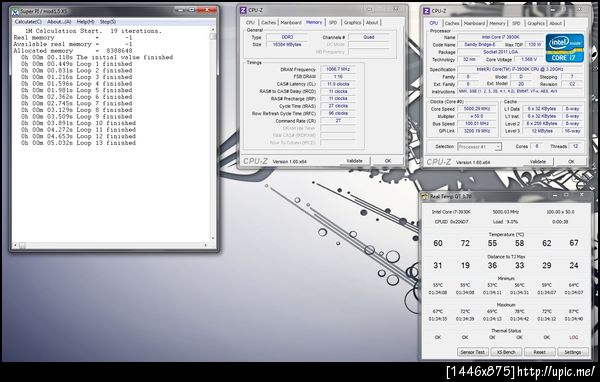This screenshot has height=382, width=600.
Task: Click Validate in right CPU-Z window
Action: (x=538, y=162)
